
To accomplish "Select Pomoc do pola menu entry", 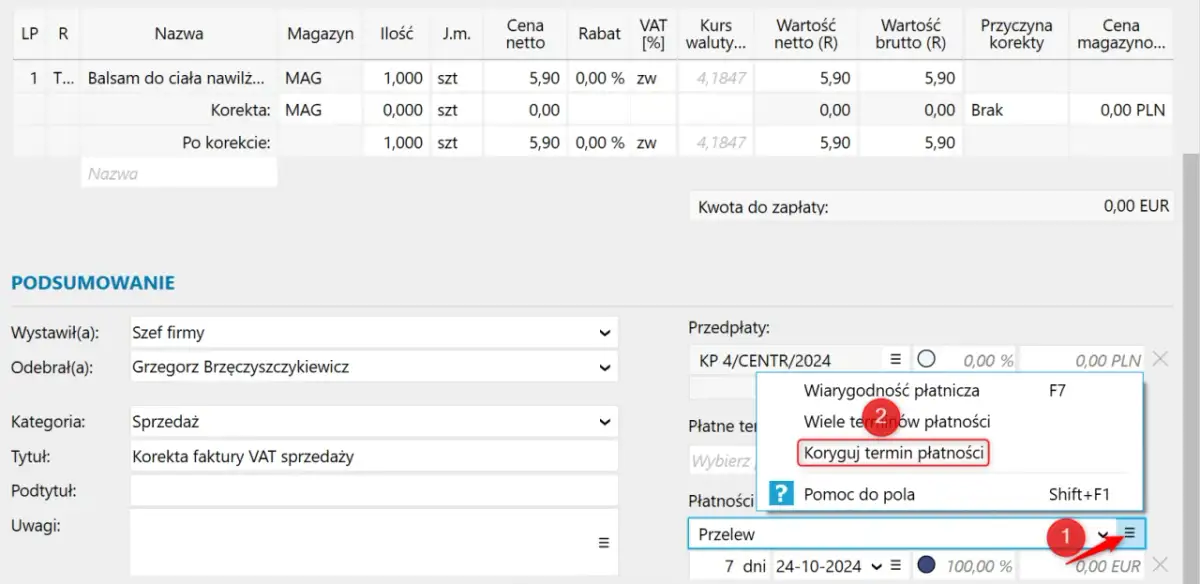I will click(858, 494).
